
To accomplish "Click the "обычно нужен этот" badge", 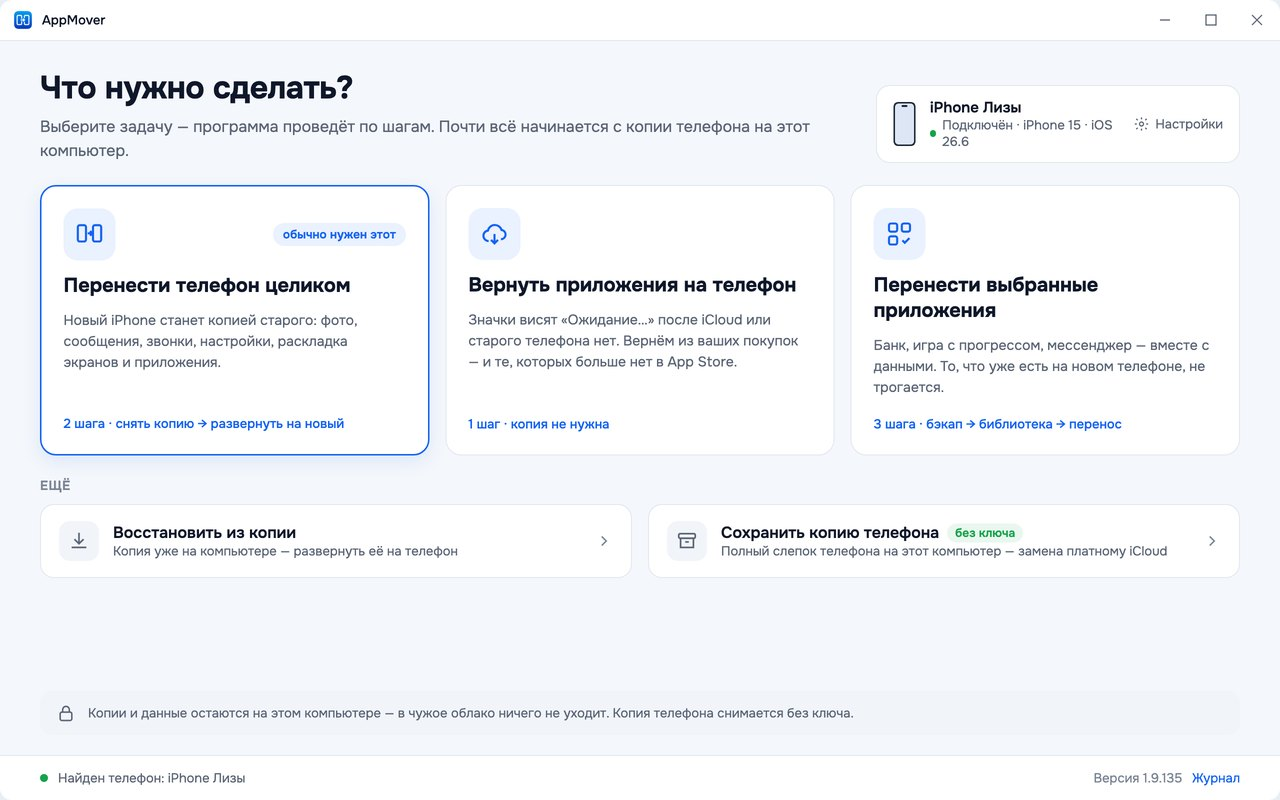I will (x=339, y=235).
